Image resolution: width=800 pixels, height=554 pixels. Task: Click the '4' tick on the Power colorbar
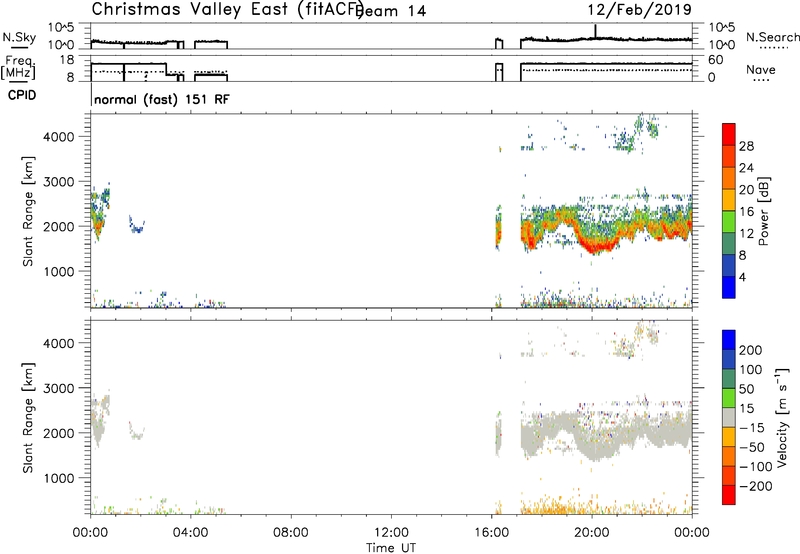pos(742,277)
